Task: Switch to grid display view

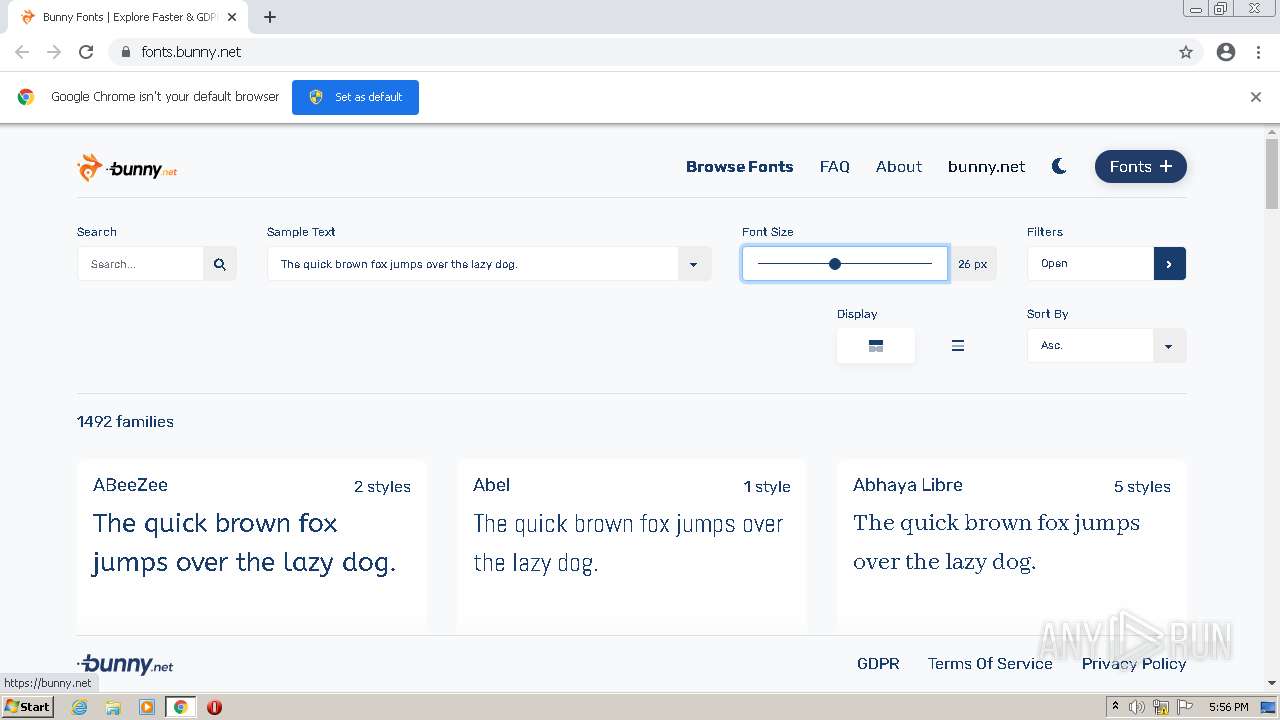Action: pyautogui.click(x=876, y=346)
